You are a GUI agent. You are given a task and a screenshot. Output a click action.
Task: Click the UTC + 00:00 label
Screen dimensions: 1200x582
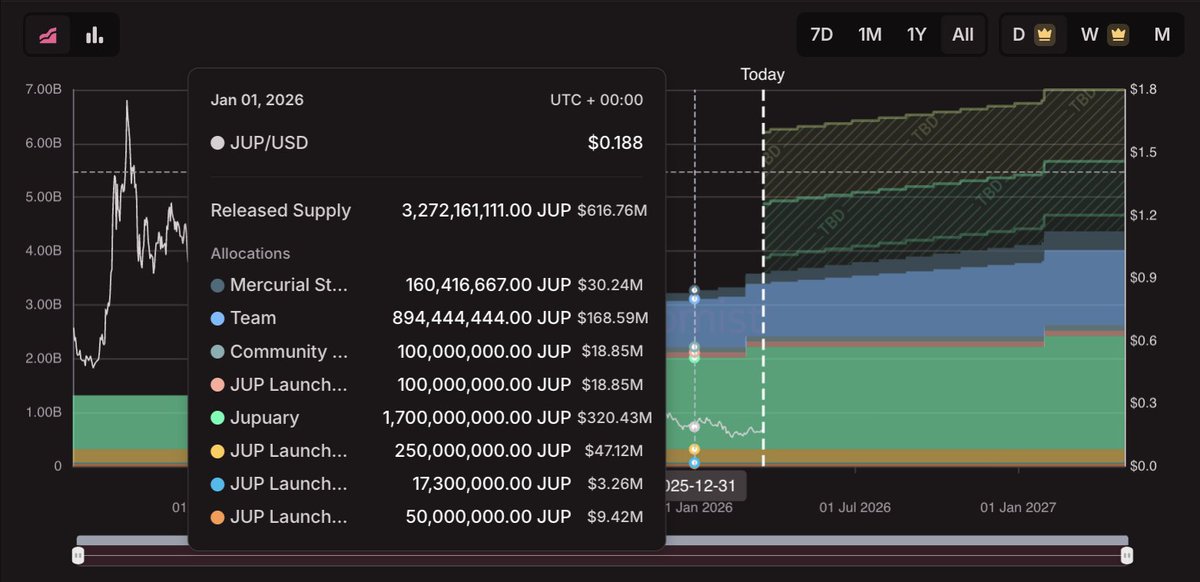click(596, 100)
